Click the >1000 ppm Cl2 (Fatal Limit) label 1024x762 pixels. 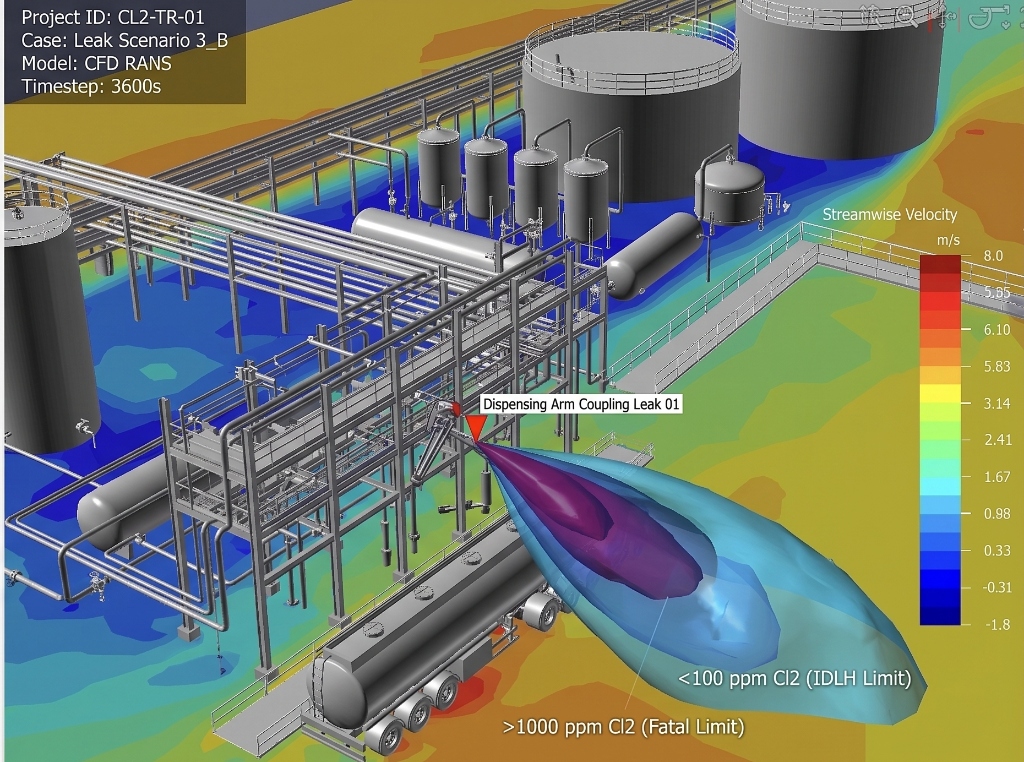(x=623, y=727)
